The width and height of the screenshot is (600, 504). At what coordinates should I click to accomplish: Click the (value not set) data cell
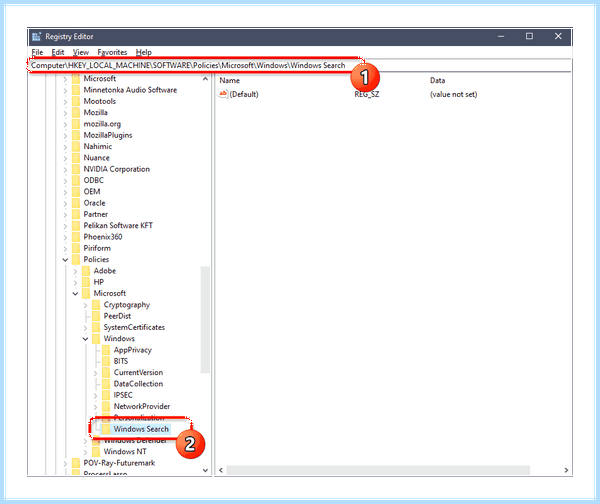(x=453, y=94)
